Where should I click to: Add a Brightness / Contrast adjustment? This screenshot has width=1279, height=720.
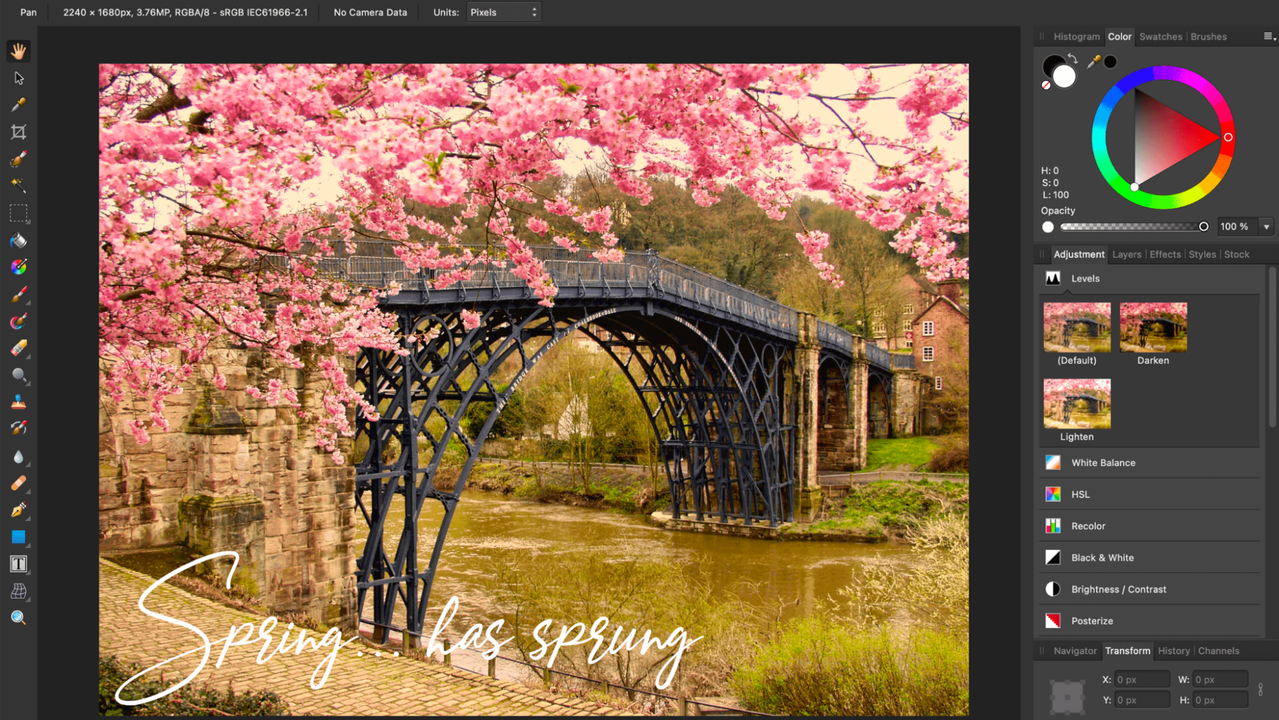click(1118, 589)
